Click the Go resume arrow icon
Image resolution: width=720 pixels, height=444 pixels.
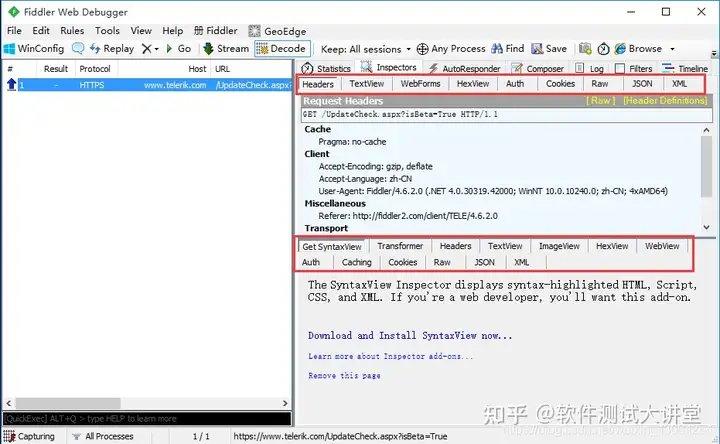pos(169,49)
